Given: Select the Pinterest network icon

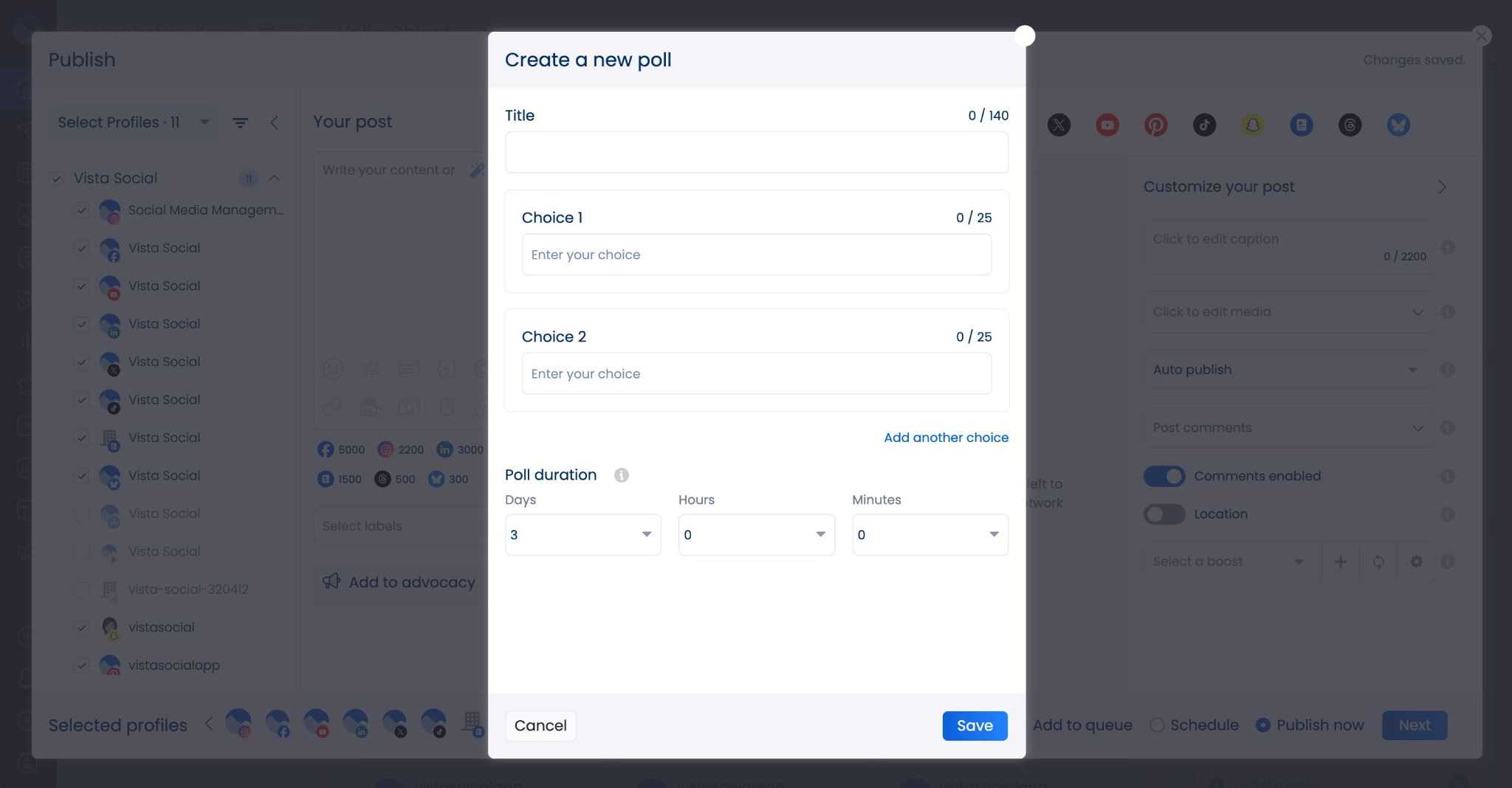Looking at the screenshot, I should coord(1155,125).
